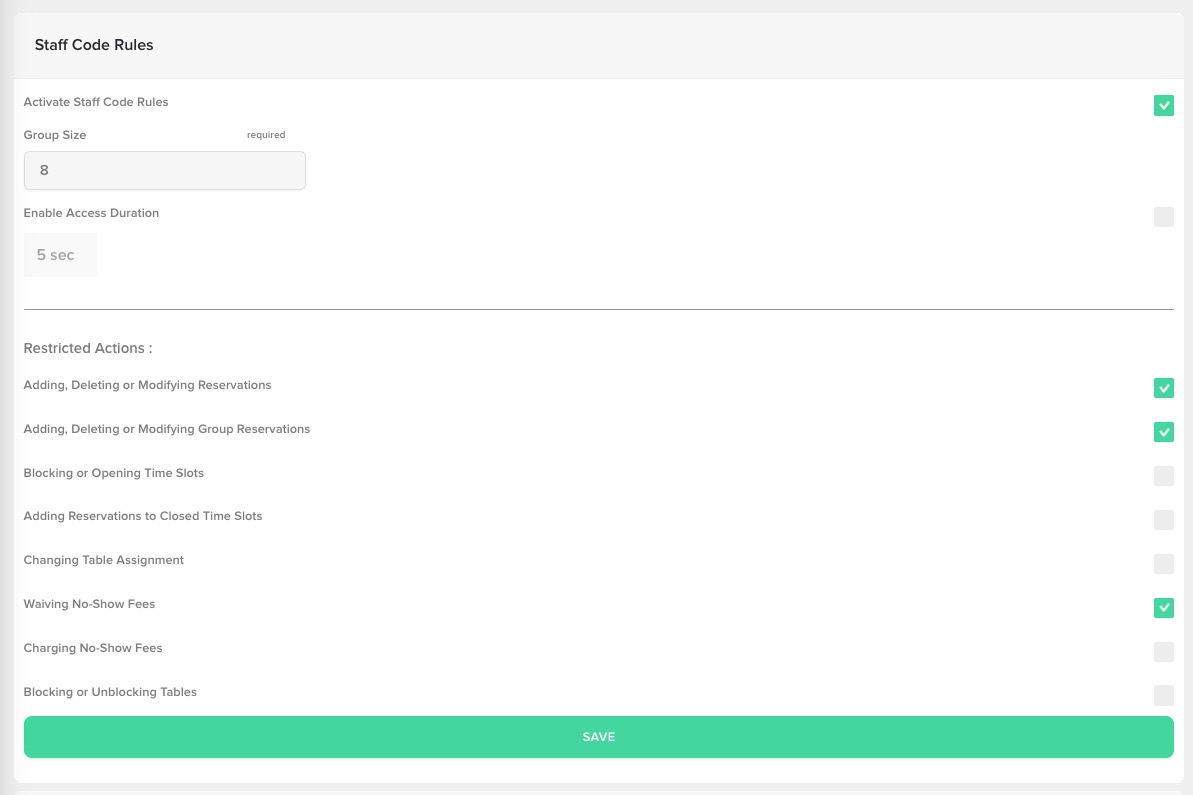This screenshot has width=1193, height=795.
Task: Open the 5 sec duration dropdown
Action: click(x=60, y=255)
